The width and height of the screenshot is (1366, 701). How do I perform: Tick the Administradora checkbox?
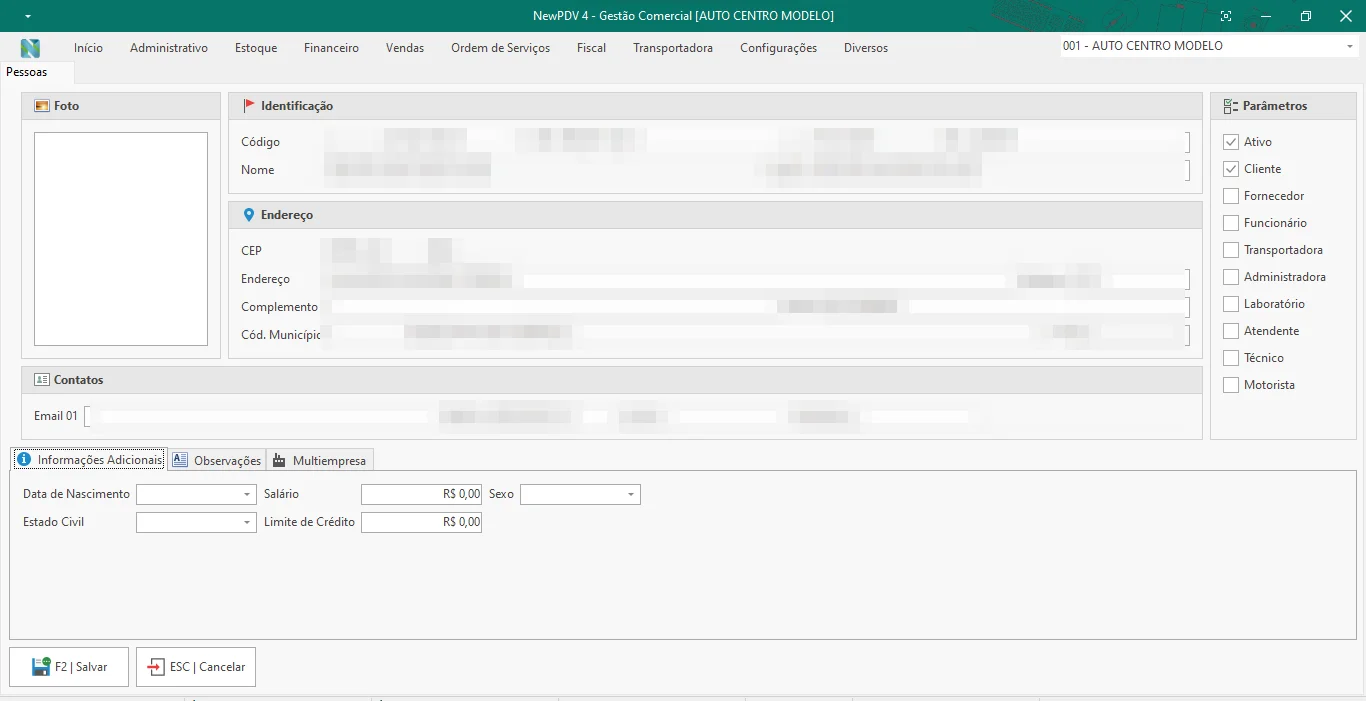click(x=1231, y=277)
